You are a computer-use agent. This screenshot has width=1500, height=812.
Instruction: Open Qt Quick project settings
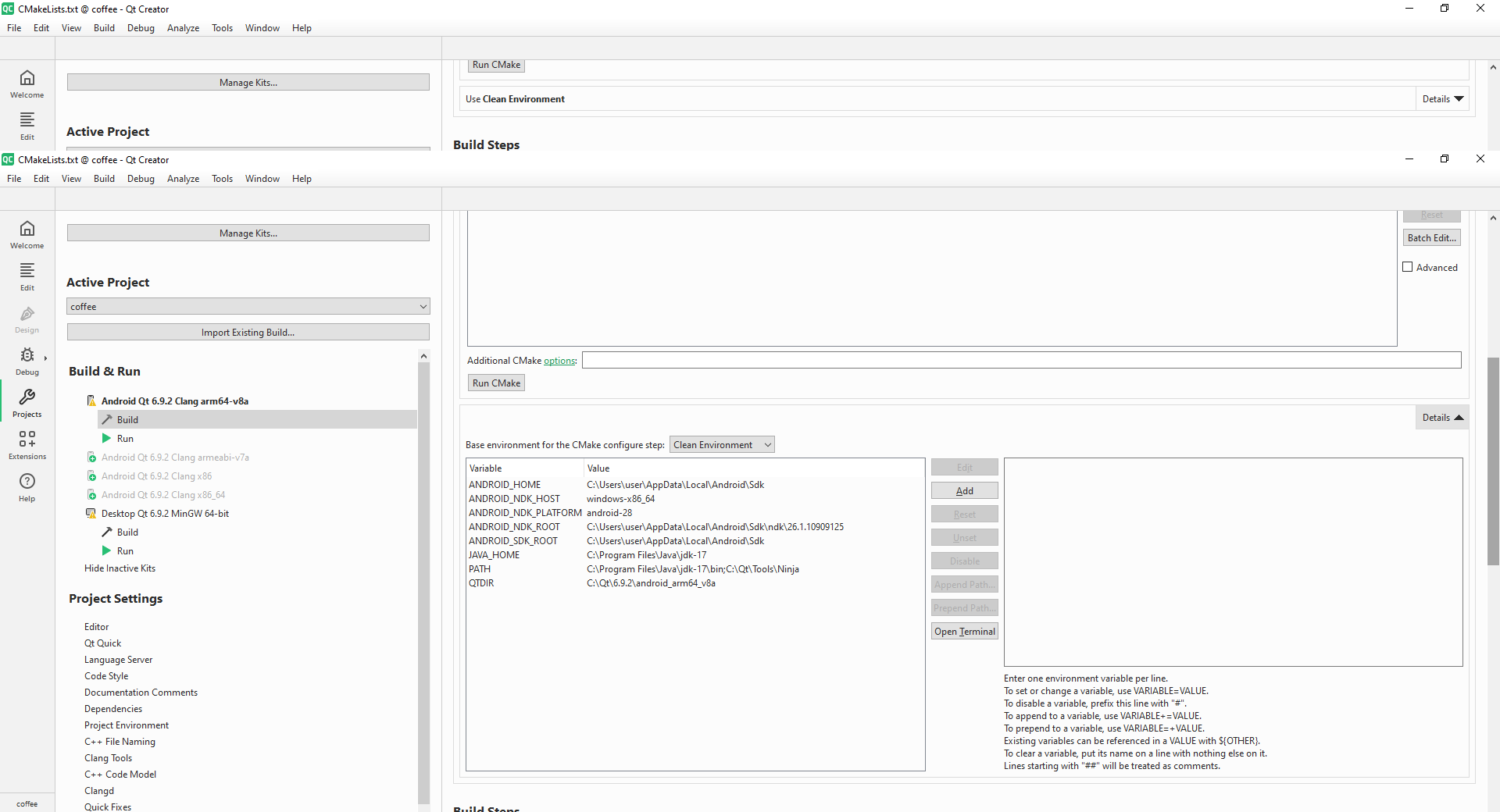pos(103,643)
